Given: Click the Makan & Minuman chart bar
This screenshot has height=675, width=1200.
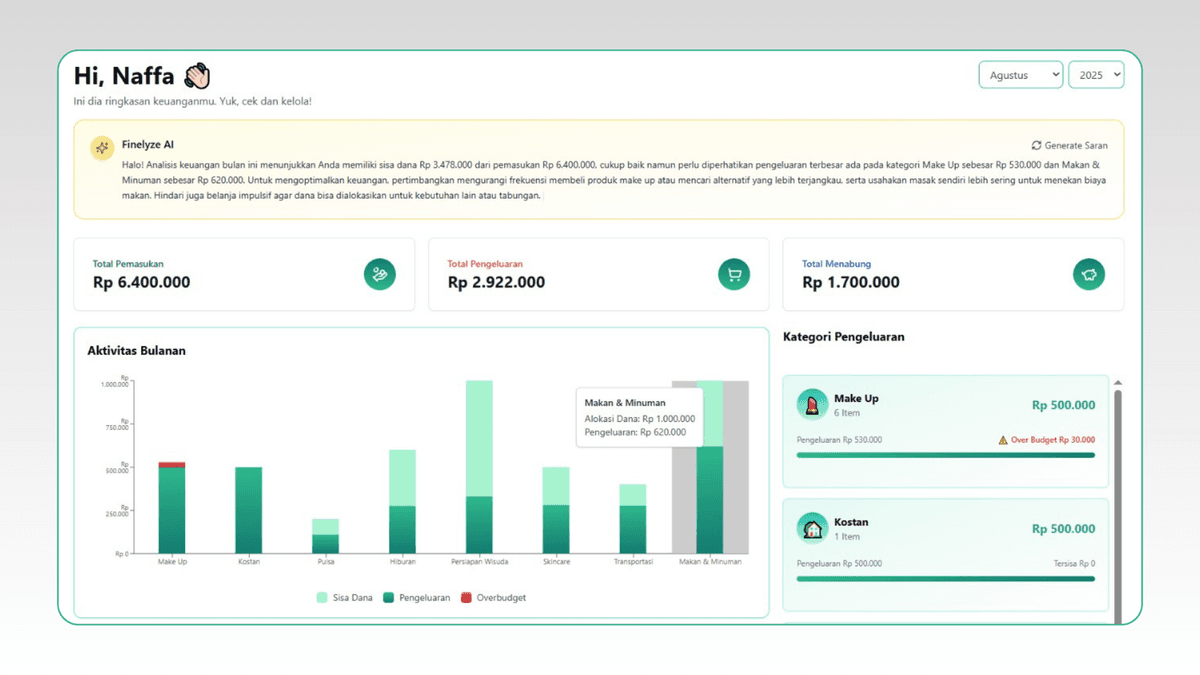Looking at the screenshot, I should [711, 480].
